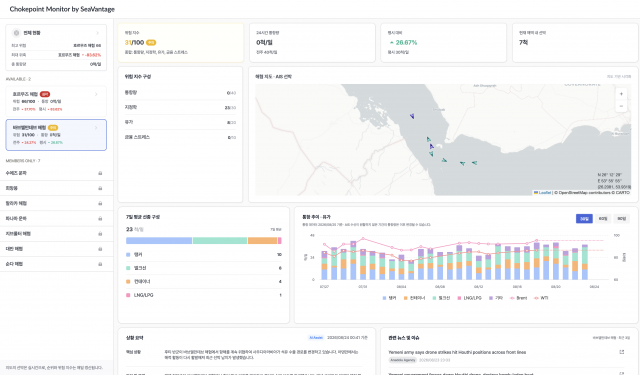Click yellow caution badge on 바브엘만데브 해협 card
The width and height of the screenshot is (640, 375).
[53, 128]
